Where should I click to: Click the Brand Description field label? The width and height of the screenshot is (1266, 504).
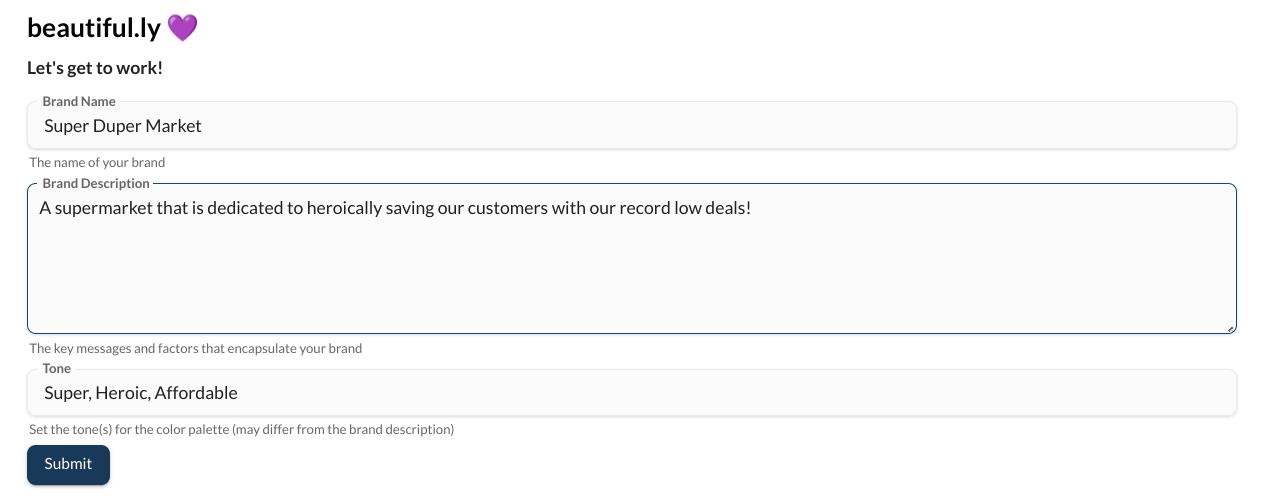click(96, 183)
